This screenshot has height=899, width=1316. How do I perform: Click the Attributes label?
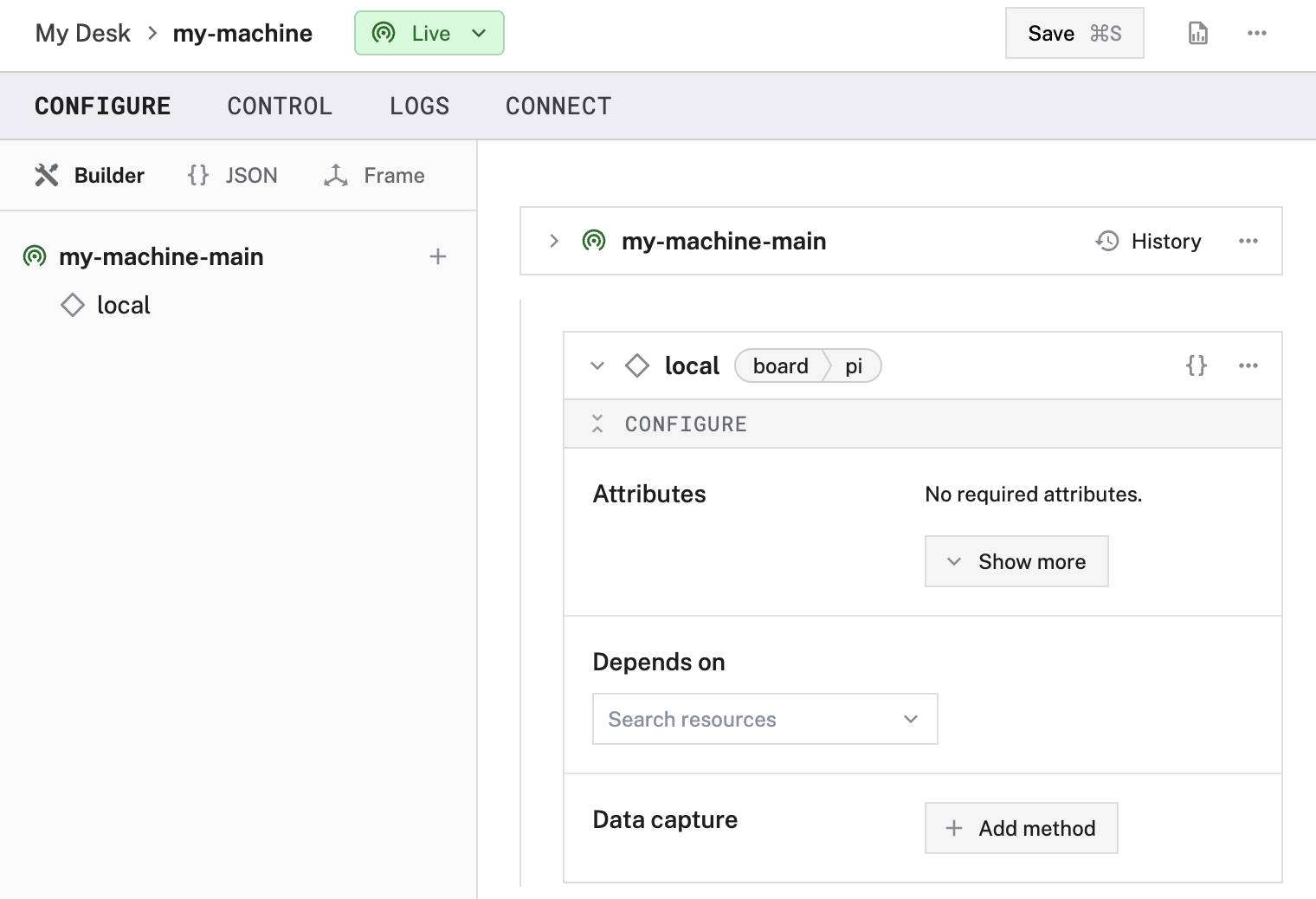click(649, 494)
